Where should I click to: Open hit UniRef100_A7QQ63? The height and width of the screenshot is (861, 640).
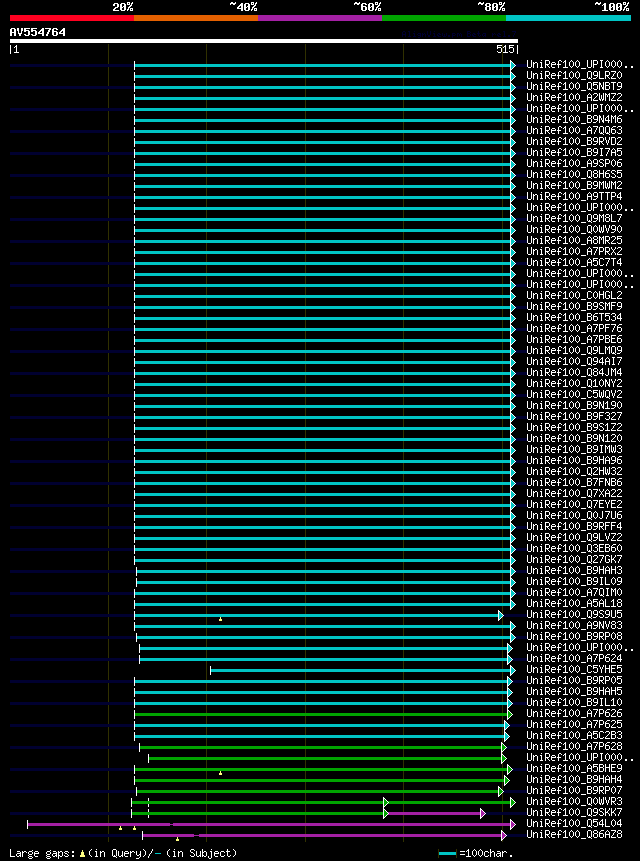pyautogui.click(x=574, y=131)
